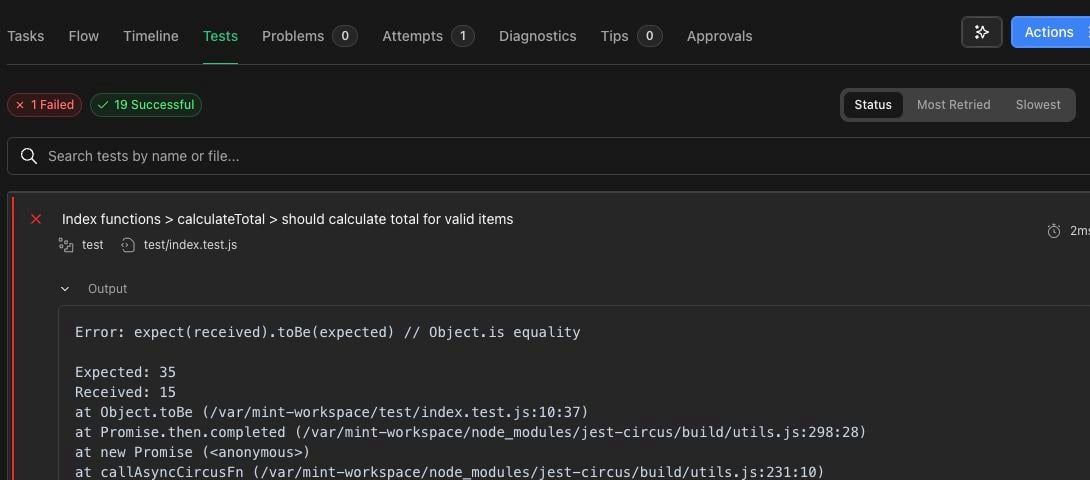Filter by 1 Failed tests badge

point(44,105)
